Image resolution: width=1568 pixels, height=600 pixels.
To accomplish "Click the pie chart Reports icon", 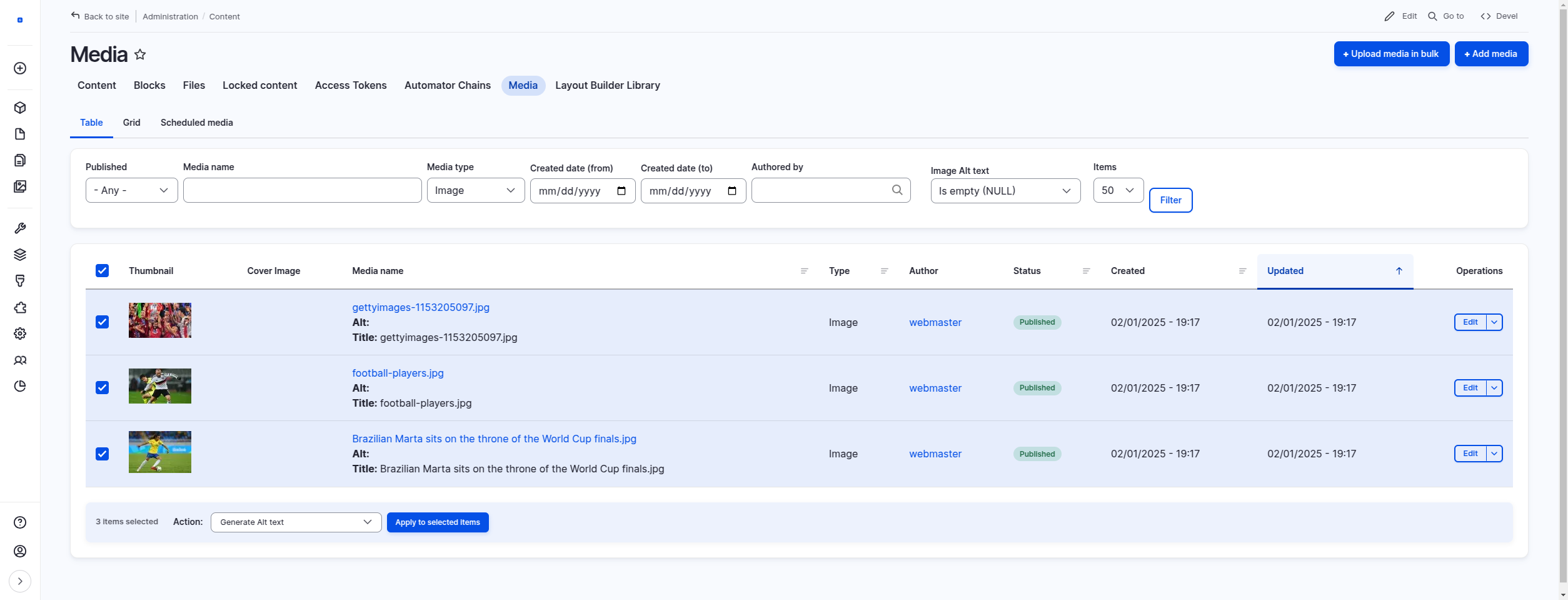I will tap(20, 386).
